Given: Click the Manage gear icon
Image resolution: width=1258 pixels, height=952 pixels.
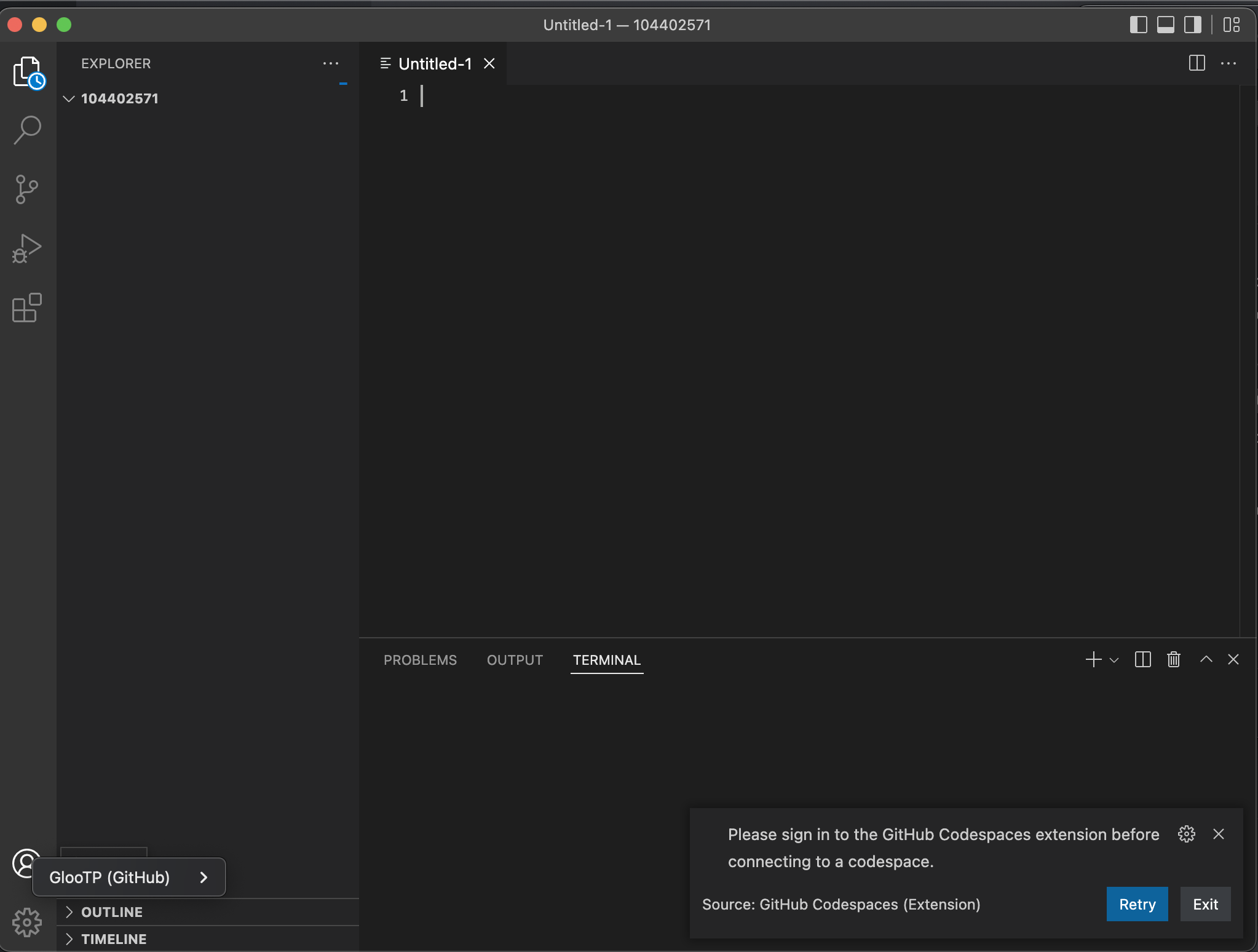Looking at the screenshot, I should coord(27,922).
